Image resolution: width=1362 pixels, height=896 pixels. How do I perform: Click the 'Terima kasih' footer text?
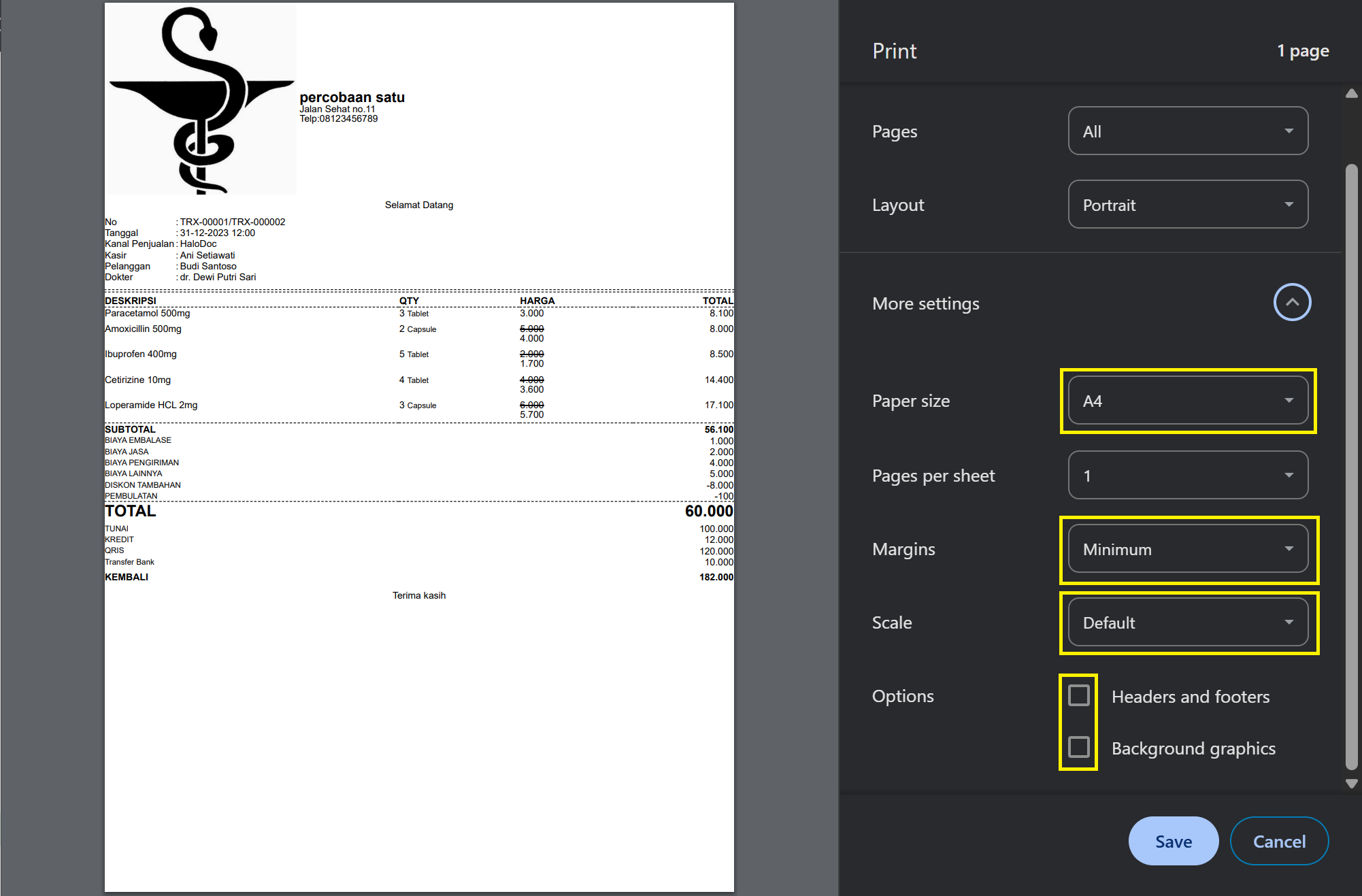[419, 595]
